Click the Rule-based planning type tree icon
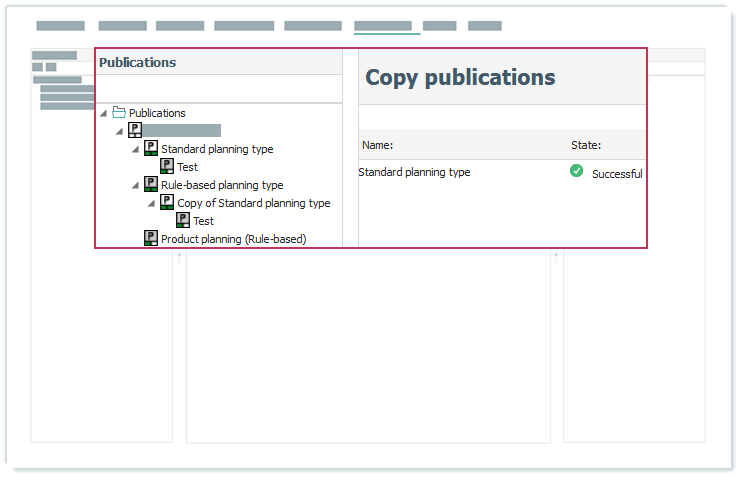Viewport: 741px width, 478px height. click(151, 184)
